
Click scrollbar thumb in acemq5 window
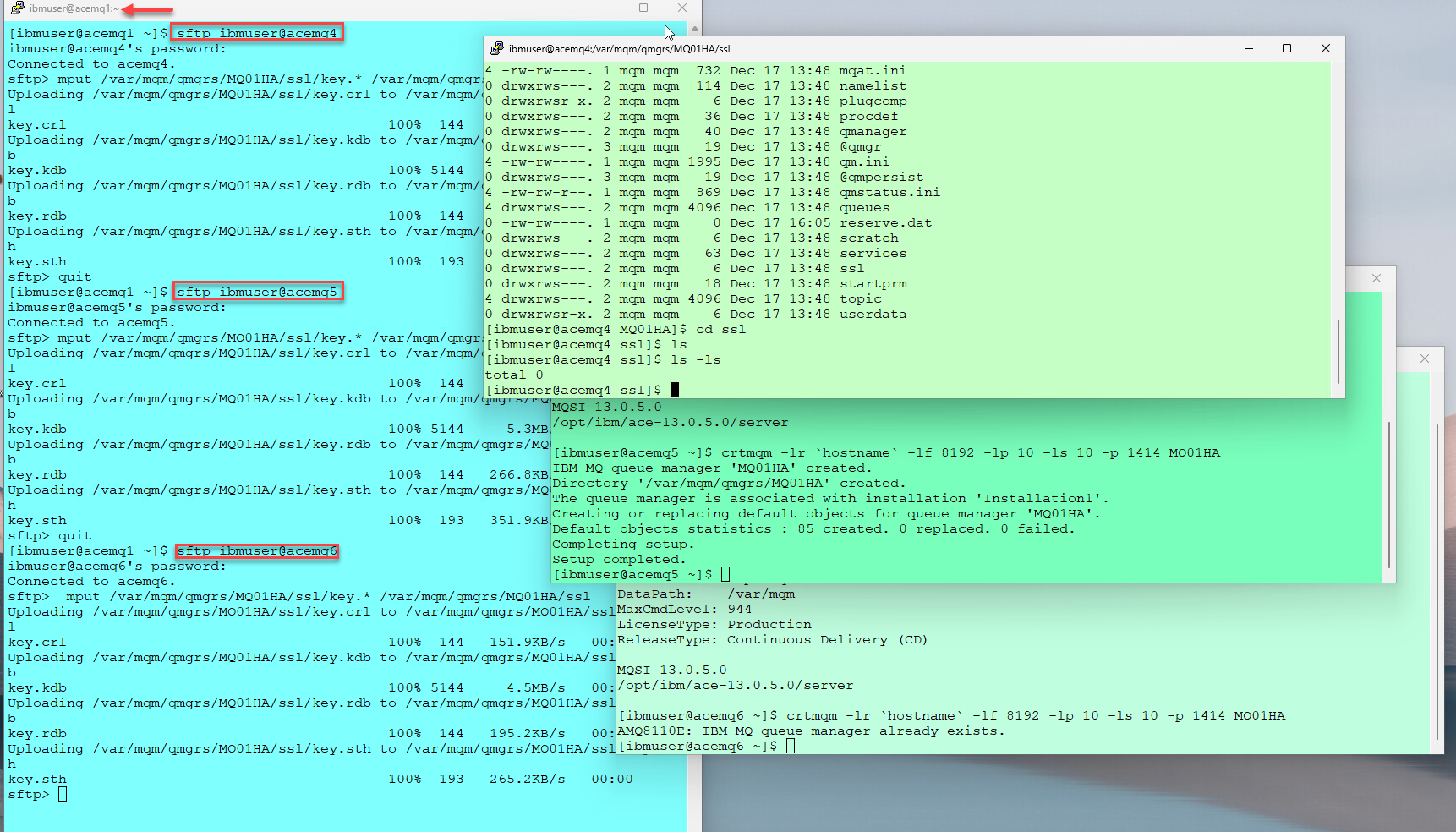click(1388, 495)
